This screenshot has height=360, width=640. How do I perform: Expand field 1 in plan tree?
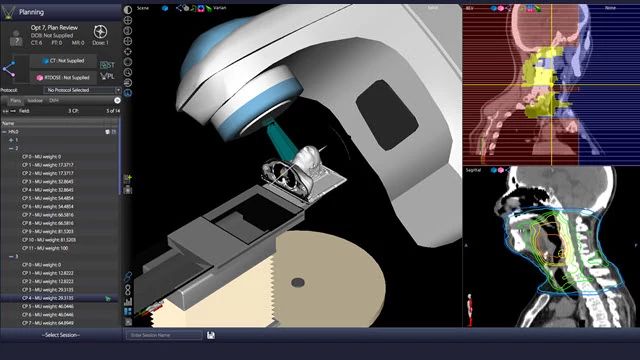11,140
